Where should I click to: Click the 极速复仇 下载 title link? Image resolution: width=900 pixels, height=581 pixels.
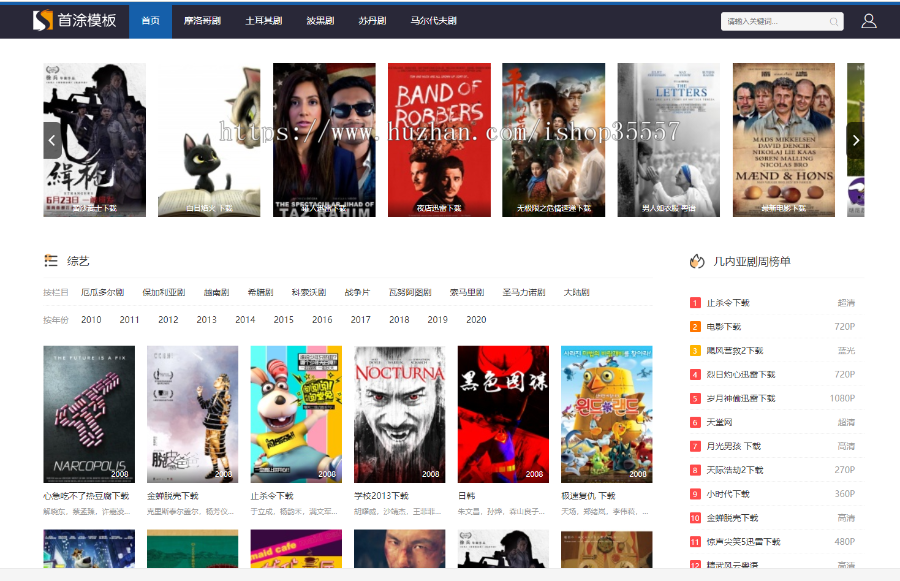[x=588, y=496]
